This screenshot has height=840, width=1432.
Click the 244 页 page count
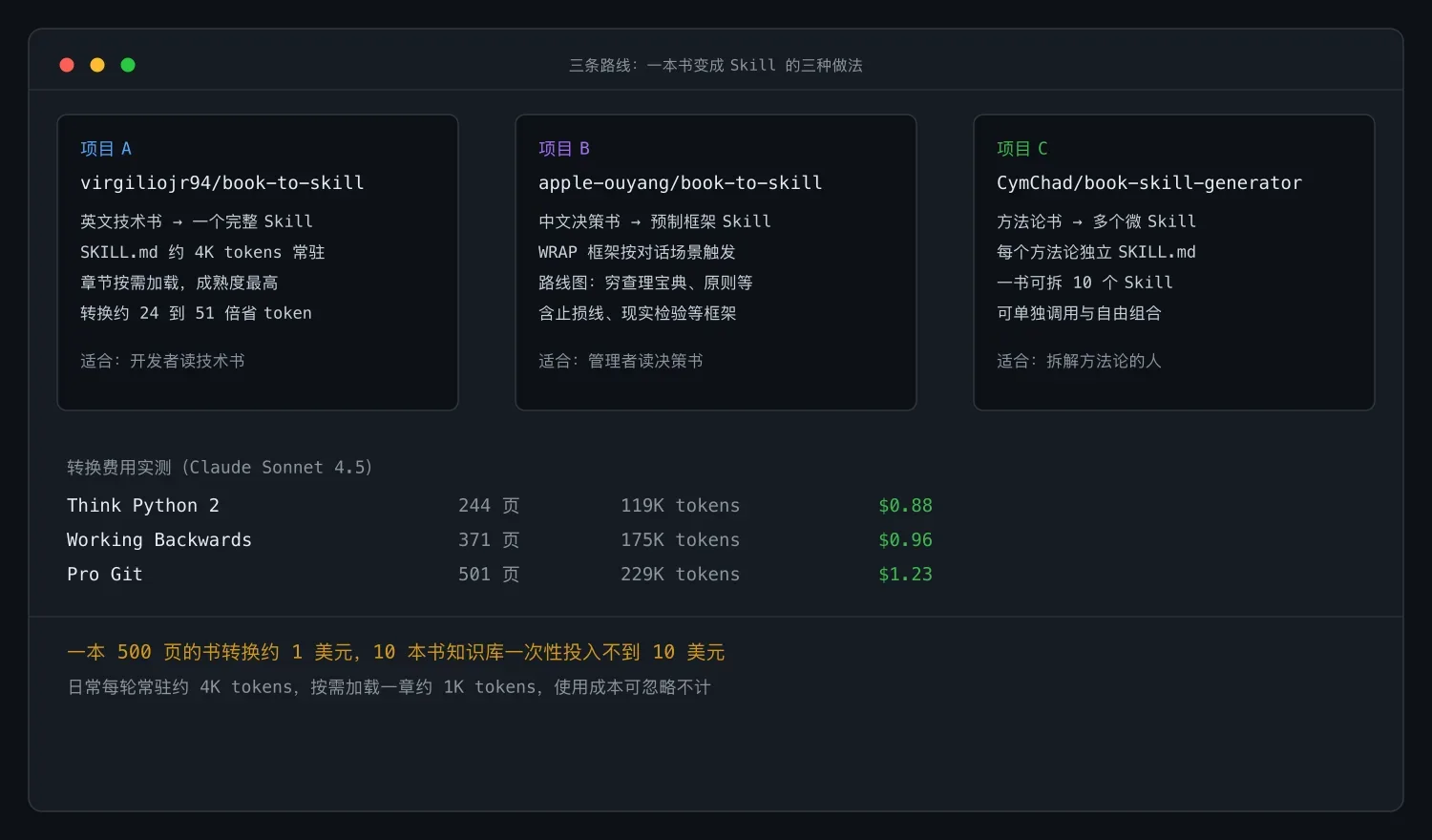click(489, 506)
